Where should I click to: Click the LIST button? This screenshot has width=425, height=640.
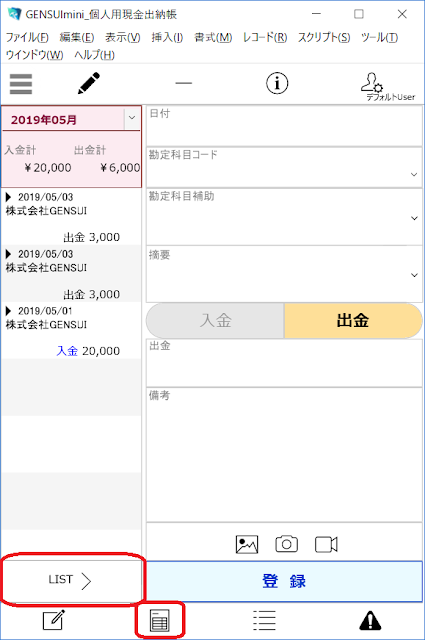(71, 580)
